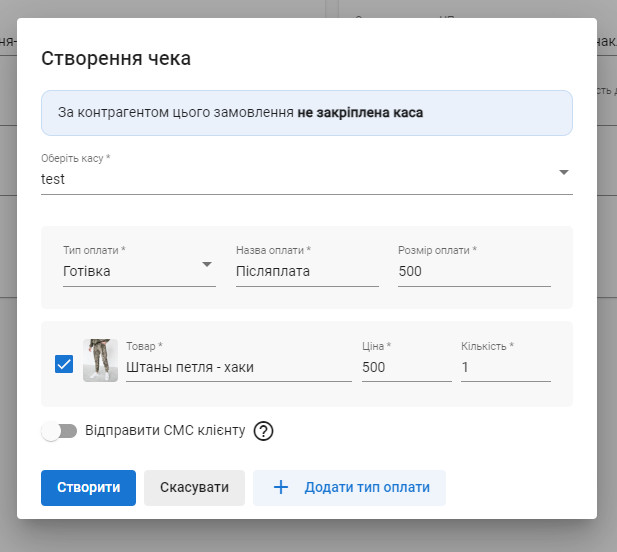Uncheck the product row checkbox
Screen dimensions: 617x552
coord(64,364)
